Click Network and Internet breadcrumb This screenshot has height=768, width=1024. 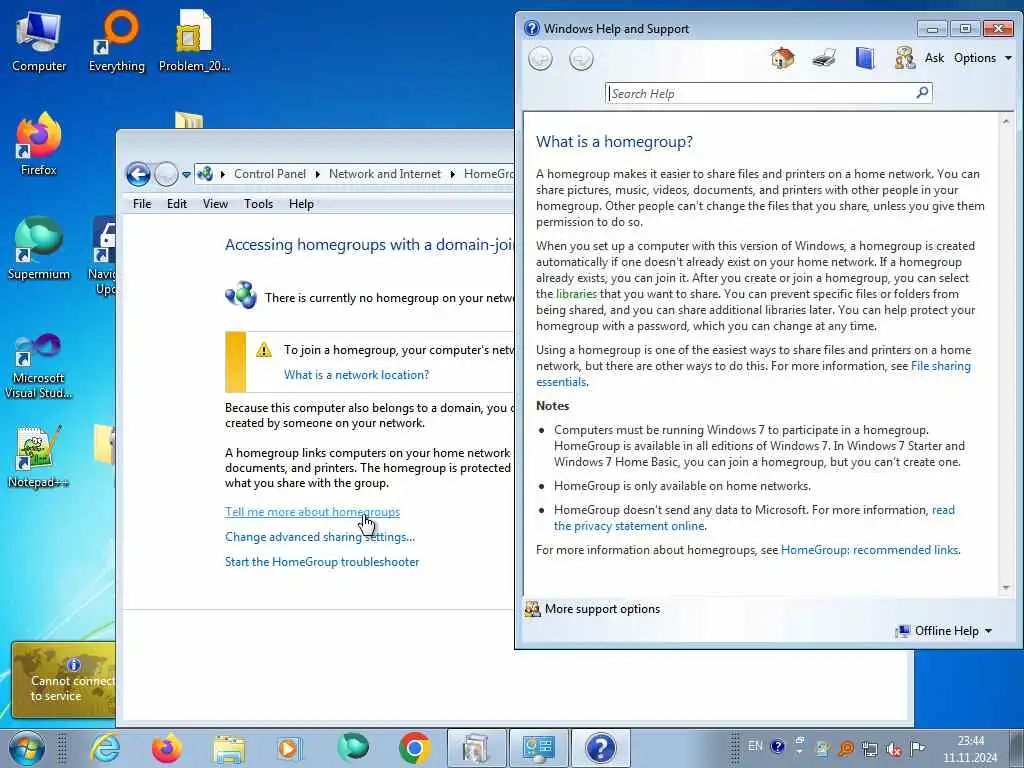385,174
